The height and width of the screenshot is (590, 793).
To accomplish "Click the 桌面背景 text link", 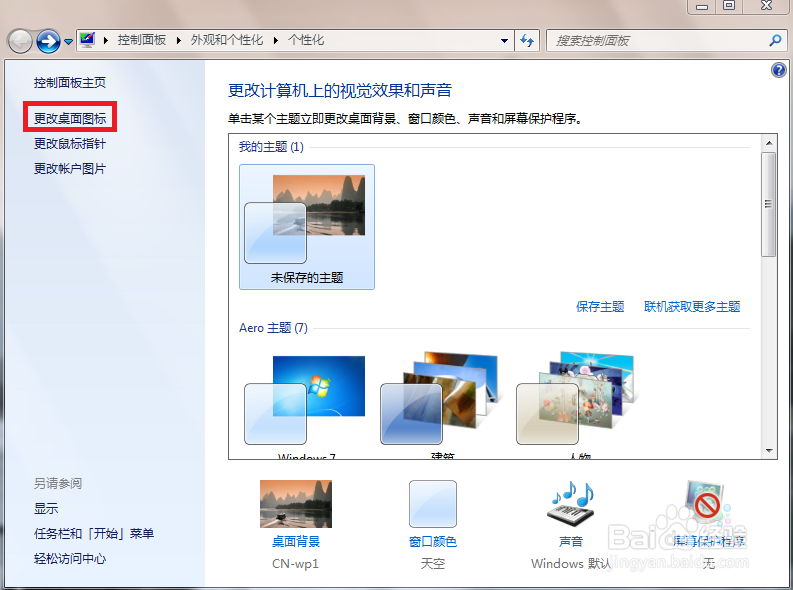I will click(x=296, y=541).
